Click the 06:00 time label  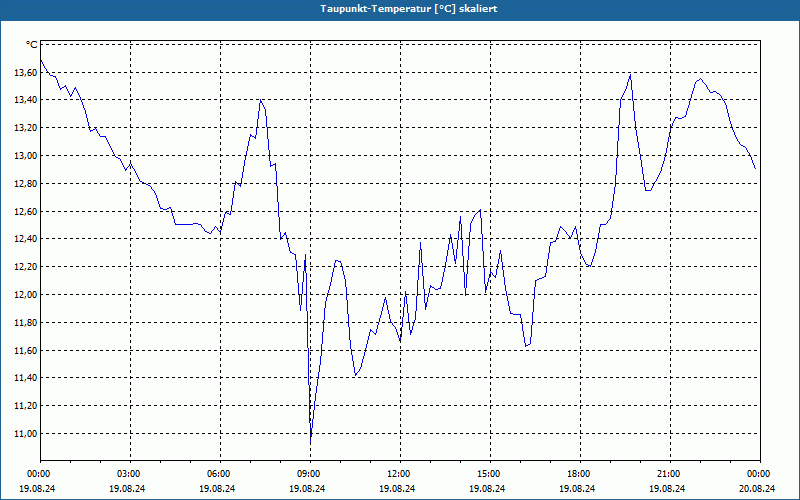pos(220,474)
